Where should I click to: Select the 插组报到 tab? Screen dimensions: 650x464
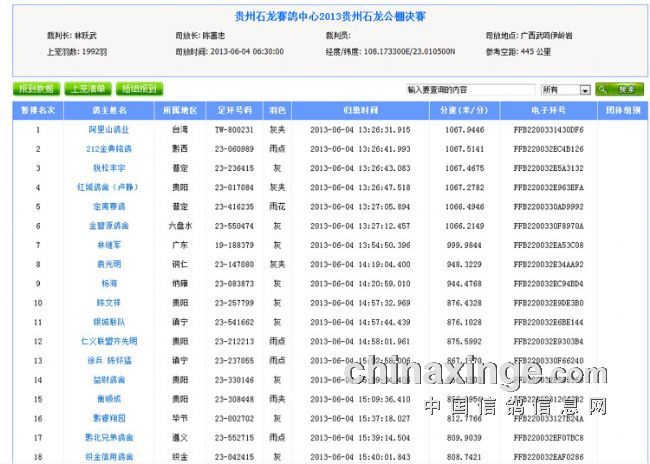139,89
